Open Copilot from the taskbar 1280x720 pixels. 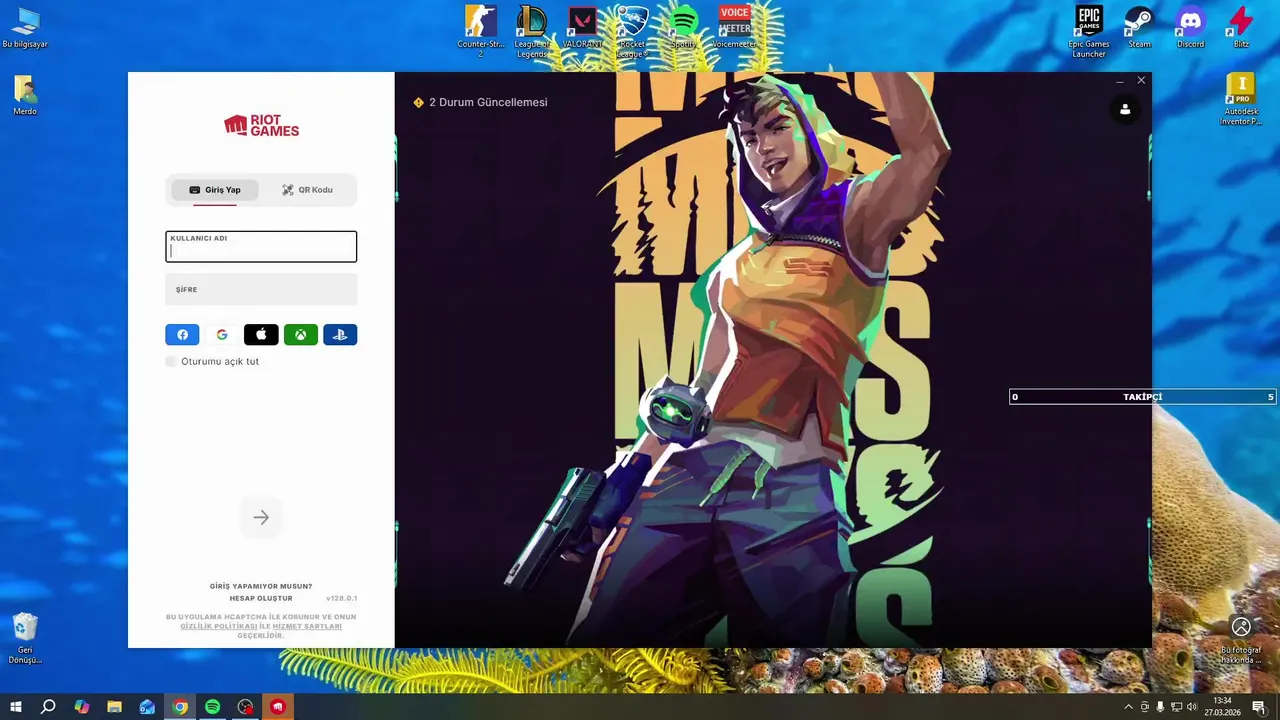click(81, 707)
